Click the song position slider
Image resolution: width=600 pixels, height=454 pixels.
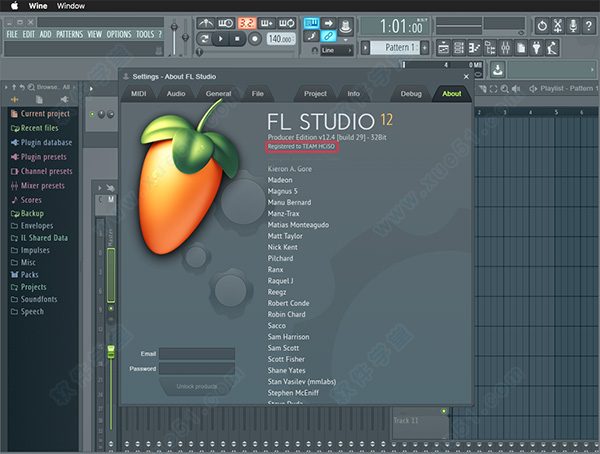(245, 52)
